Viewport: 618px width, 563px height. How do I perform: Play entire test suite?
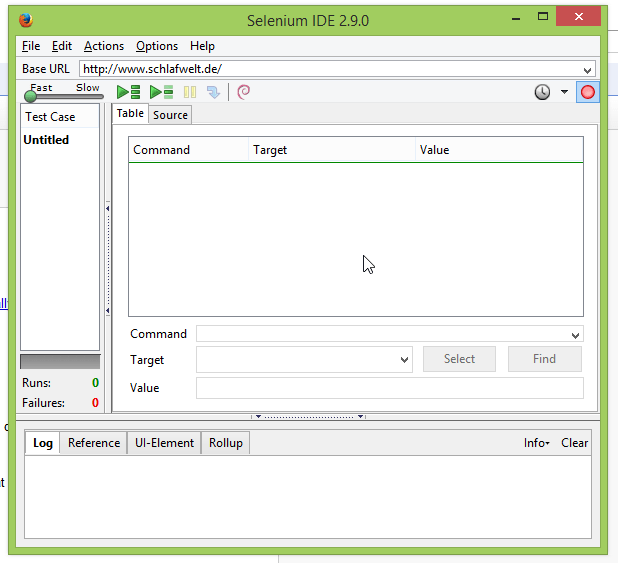coord(128,92)
